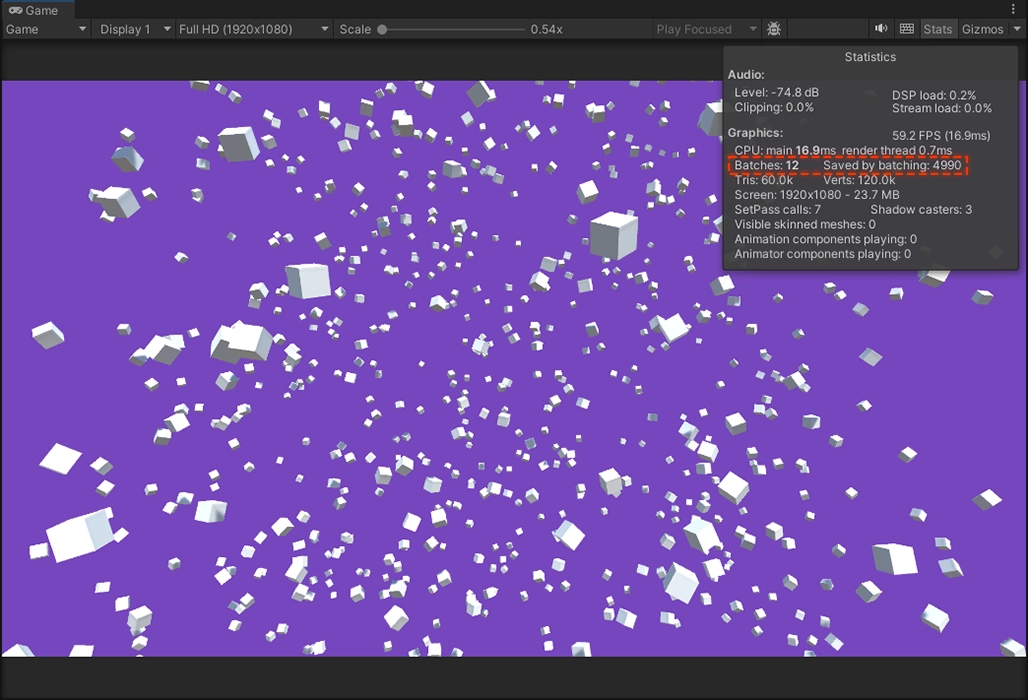
Task: Click the Statistics panel header
Action: pos(869,57)
